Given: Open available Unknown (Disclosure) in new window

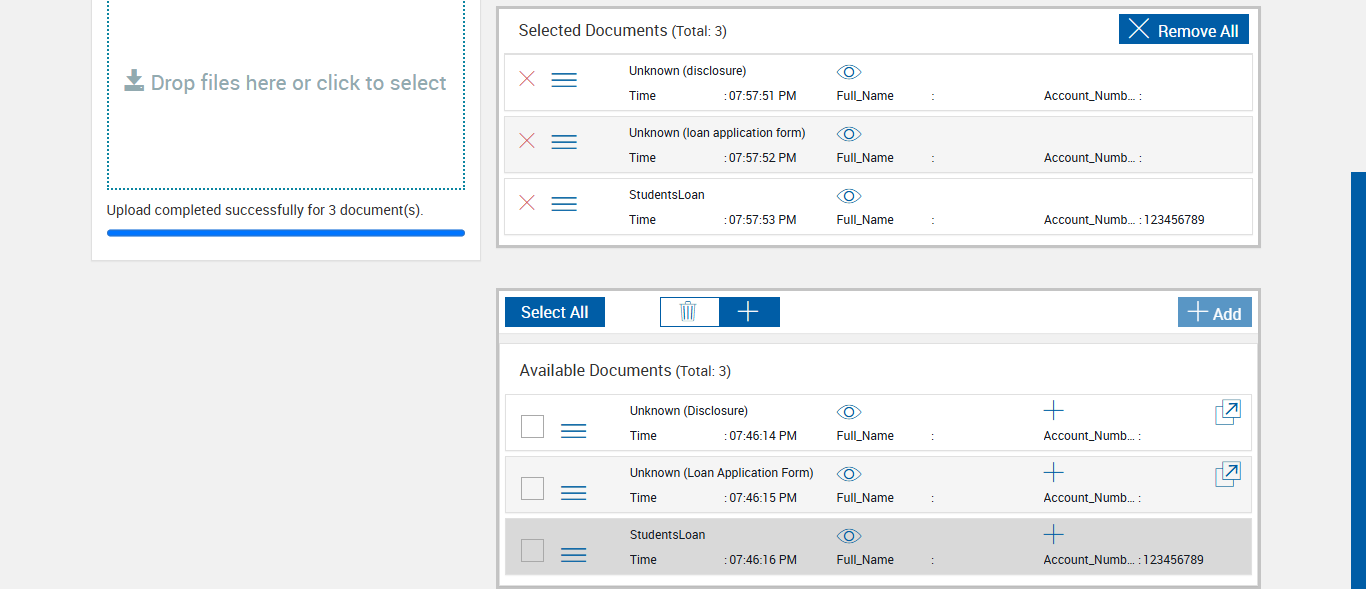Looking at the screenshot, I should (x=1228, y=412).
